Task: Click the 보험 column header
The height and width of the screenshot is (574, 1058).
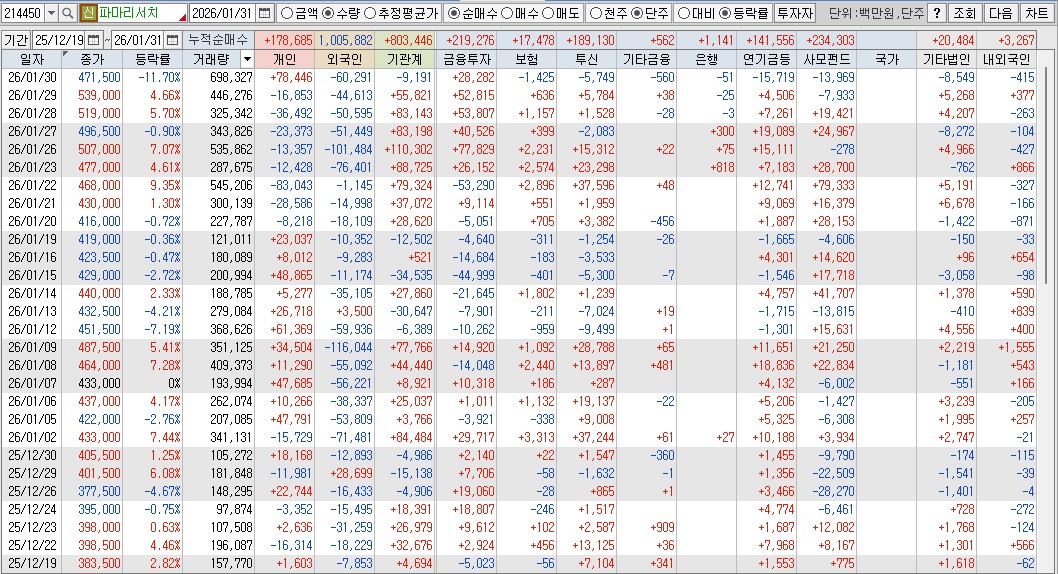Action: click(527, 59)
